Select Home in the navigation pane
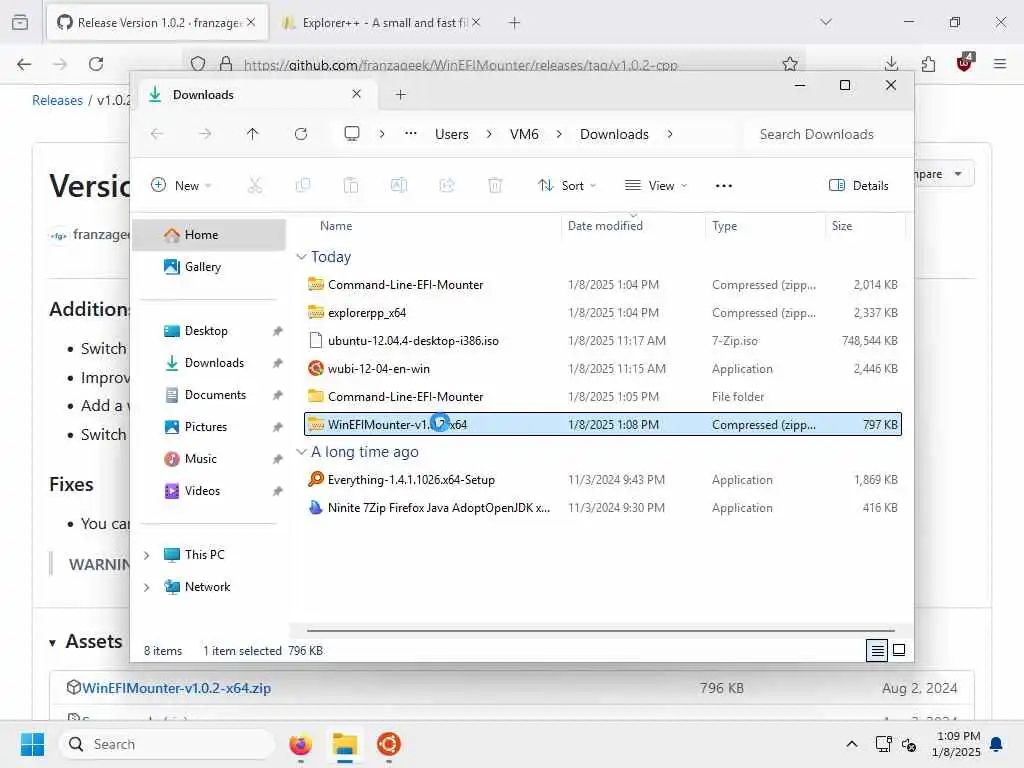 click(x=209, y=235)
